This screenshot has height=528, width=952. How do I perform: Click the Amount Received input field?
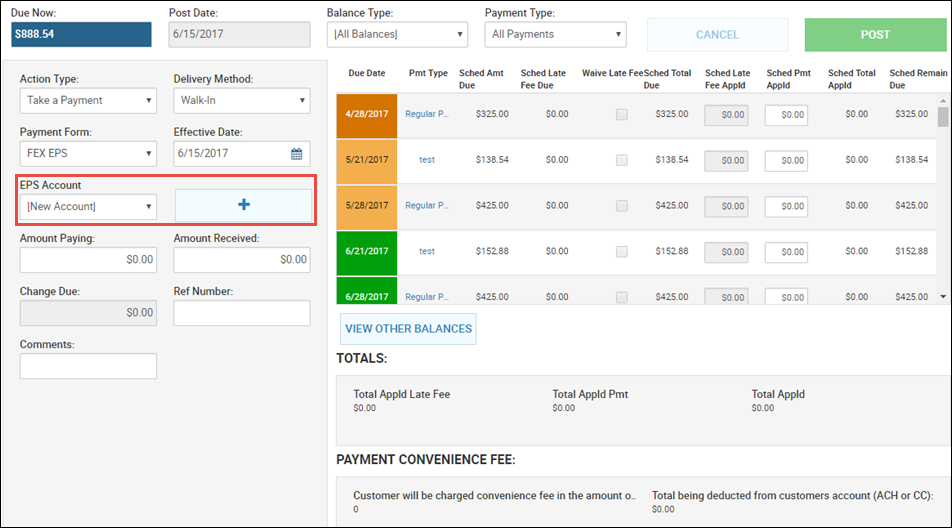click(x=242, y=260)
